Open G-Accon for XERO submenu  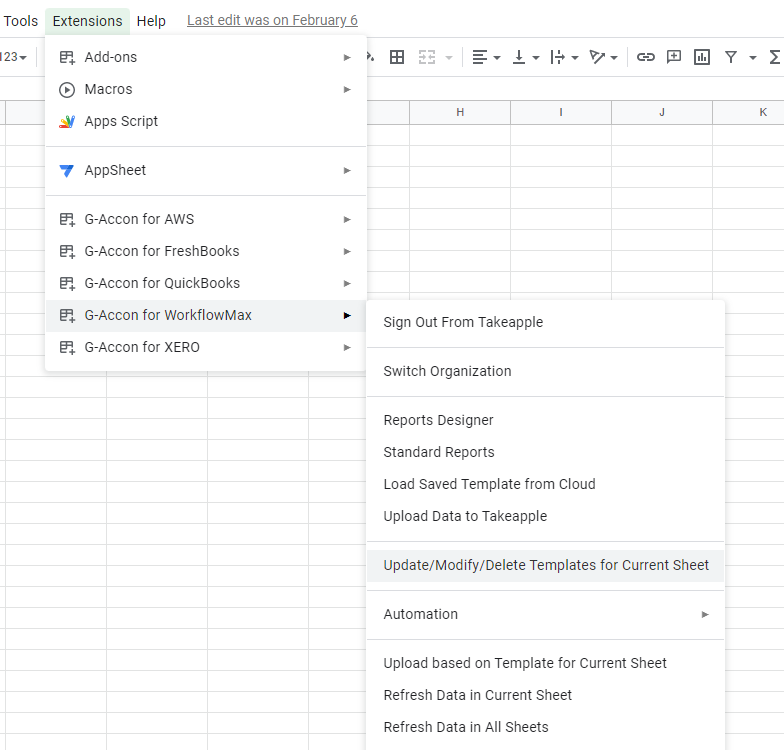(206, 348)
